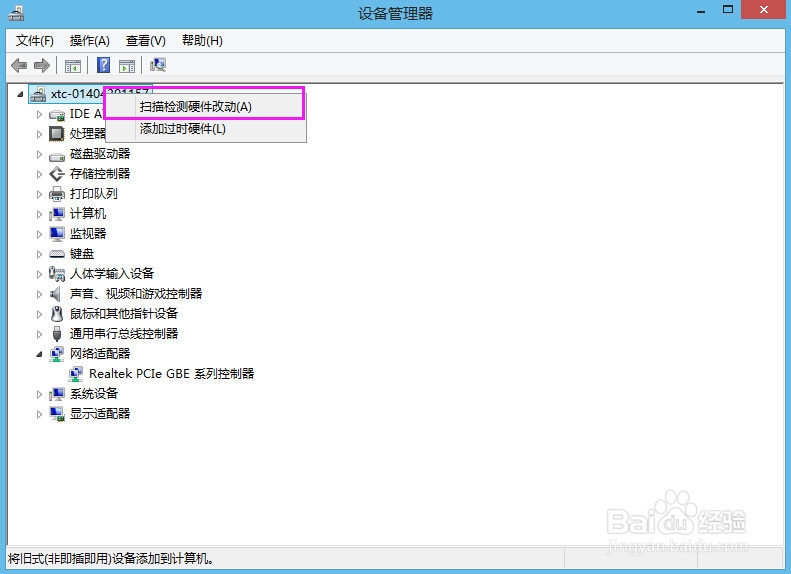Click the Forward arrow toolbar icon
Screen dimensions: 791x574
point(41,65)
